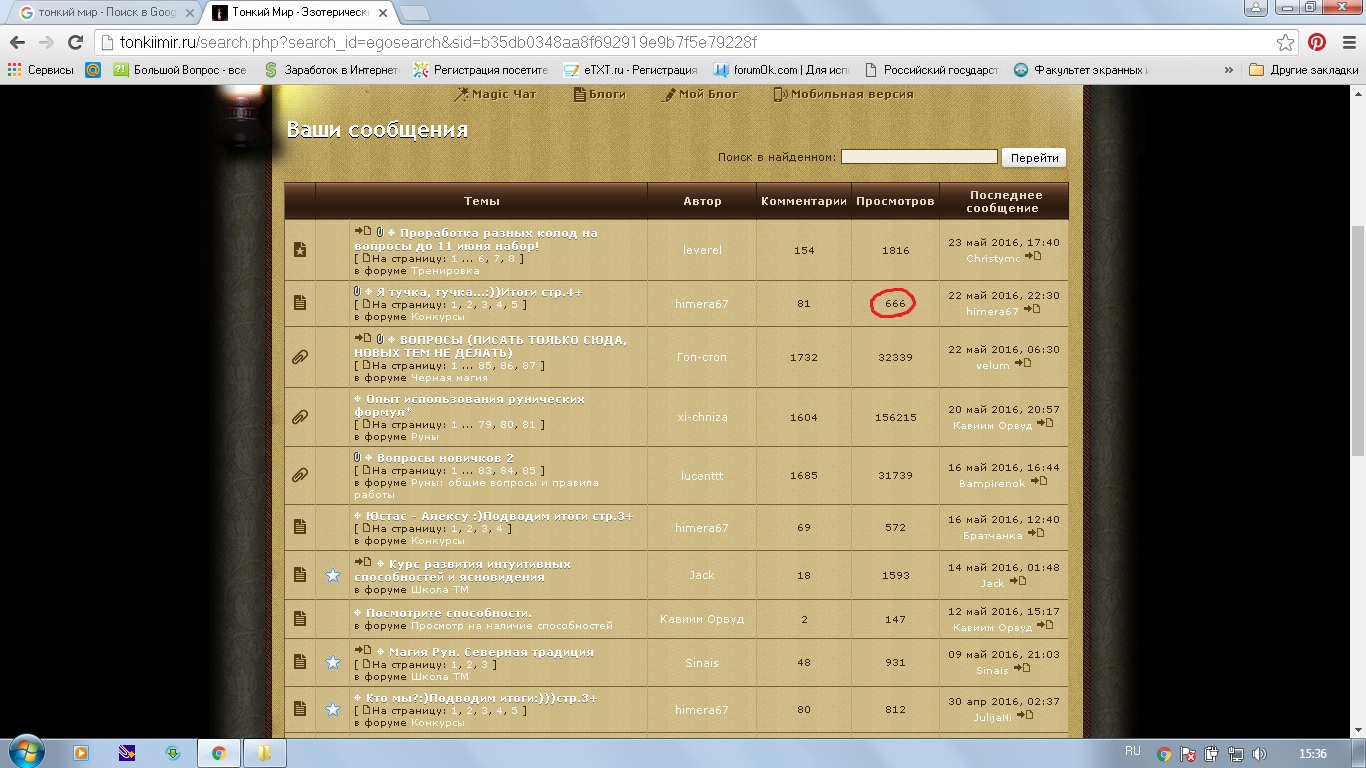Reload the page with refresh icon
Screen dimensions: 1366x768
coord(75,43)
